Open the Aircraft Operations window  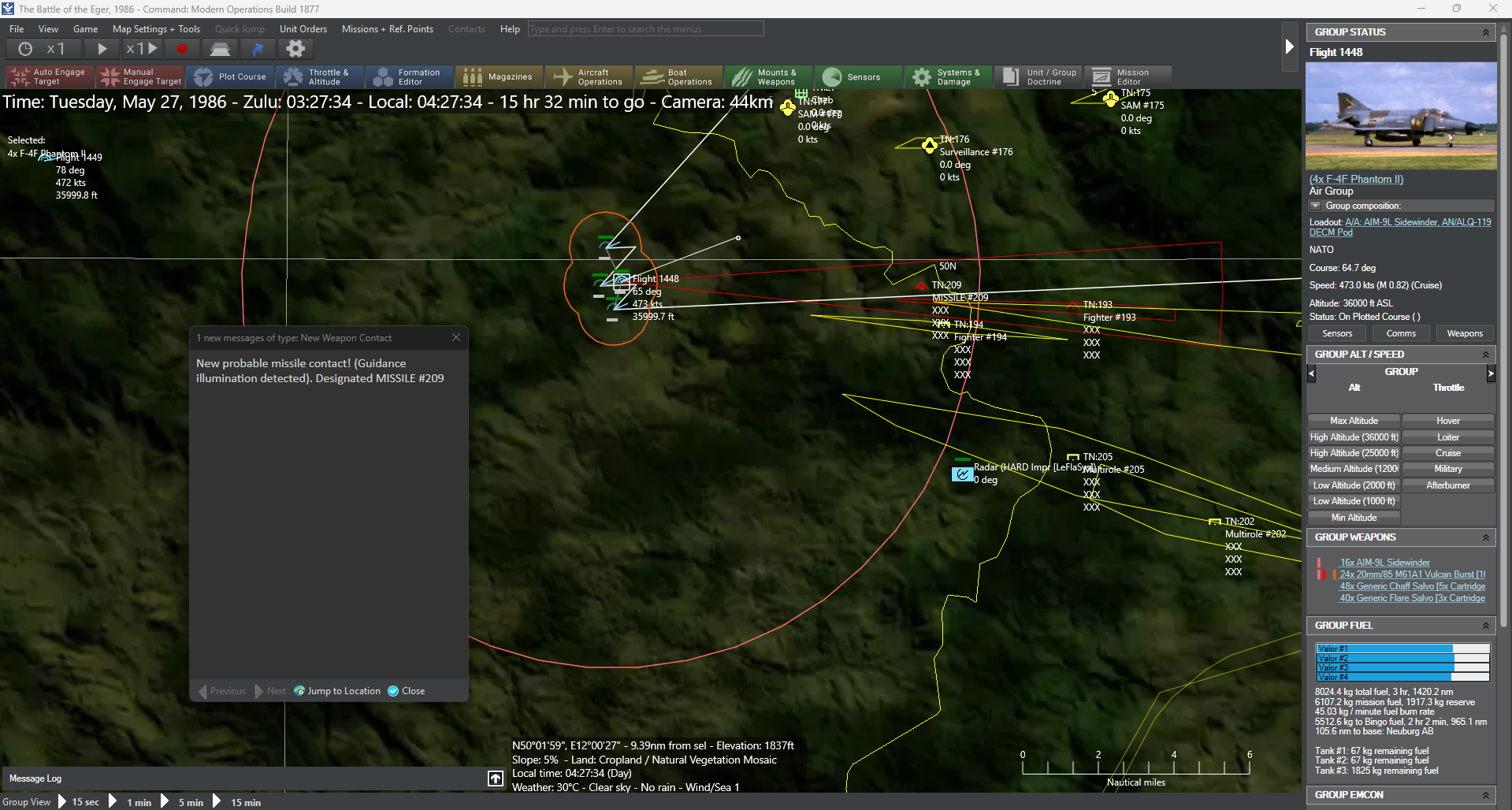click(589, 76)
